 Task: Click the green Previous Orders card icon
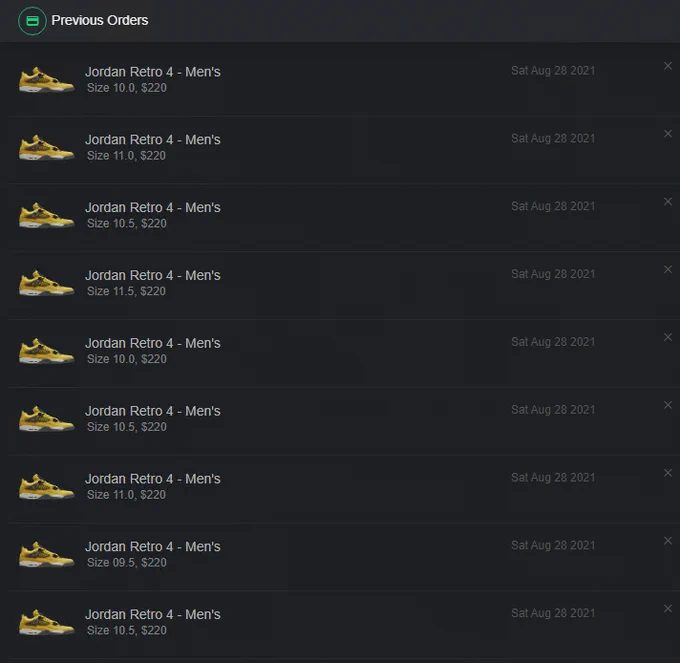pos(32,21)
